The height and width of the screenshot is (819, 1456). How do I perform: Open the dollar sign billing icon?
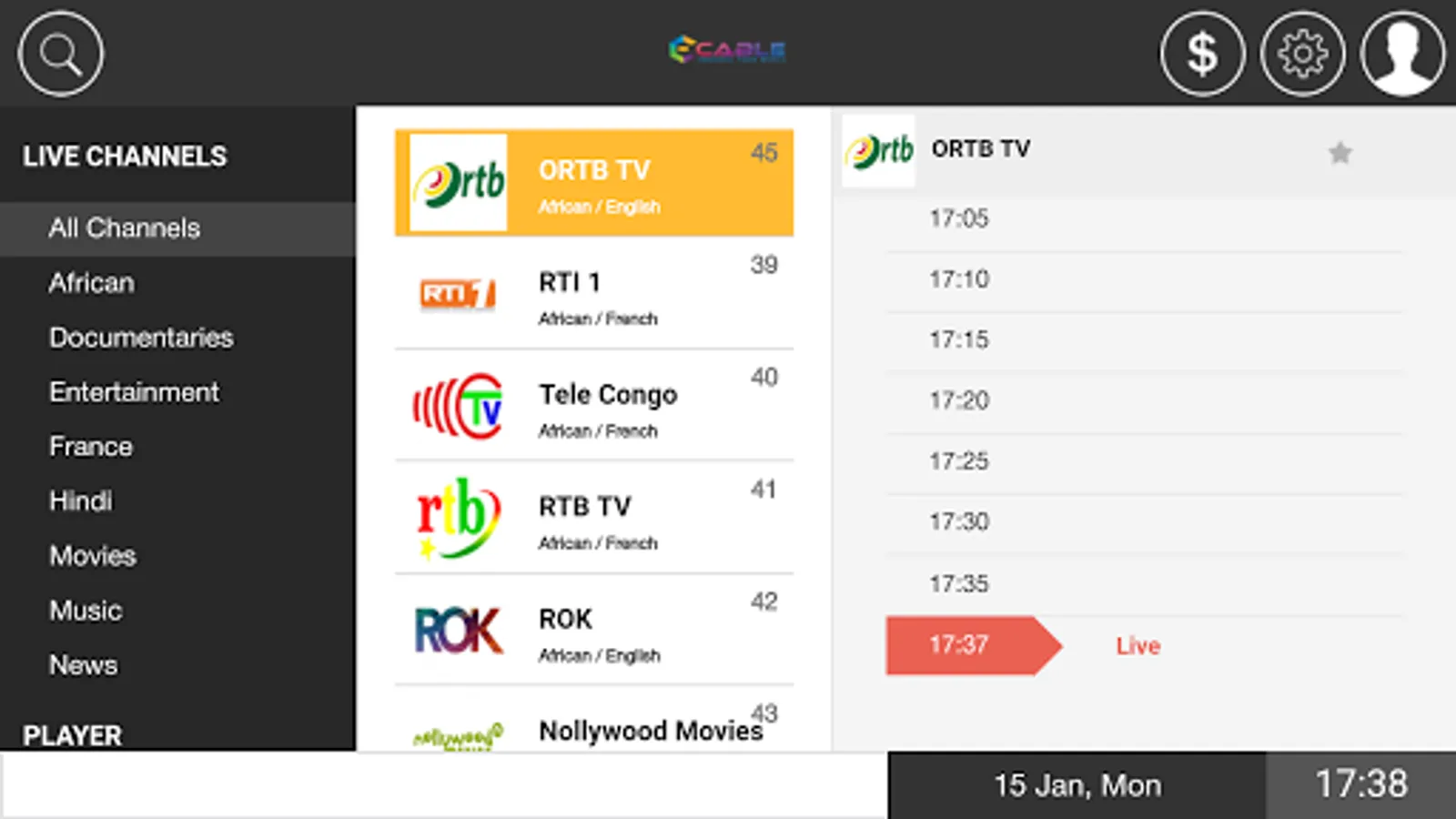[x=1202, y=54]
